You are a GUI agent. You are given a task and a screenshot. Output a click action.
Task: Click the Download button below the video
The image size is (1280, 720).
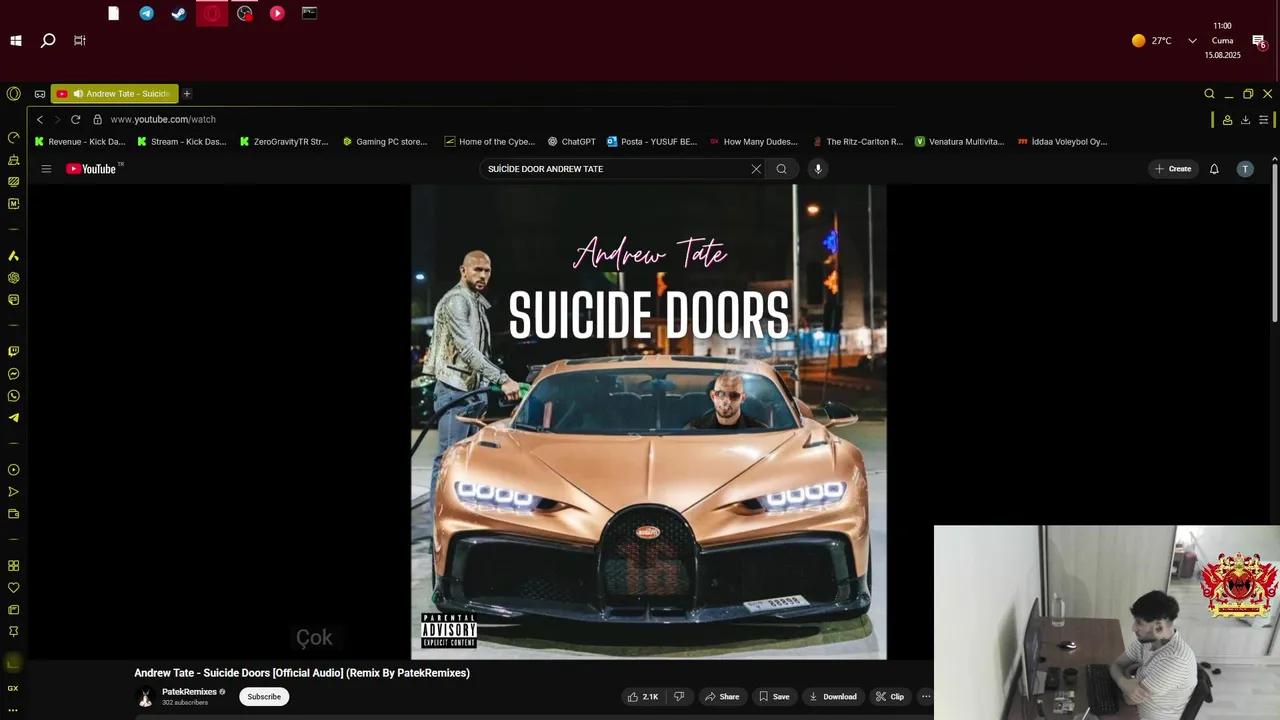(x=833, y=697)
